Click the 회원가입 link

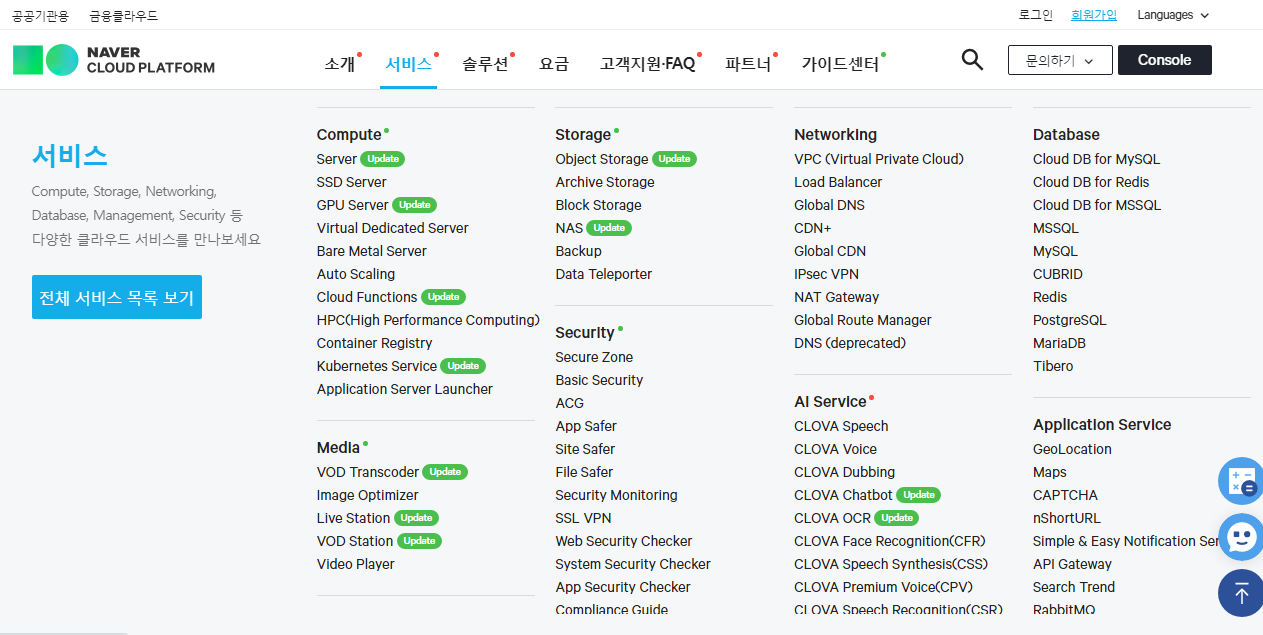[x=1094, y=15]
